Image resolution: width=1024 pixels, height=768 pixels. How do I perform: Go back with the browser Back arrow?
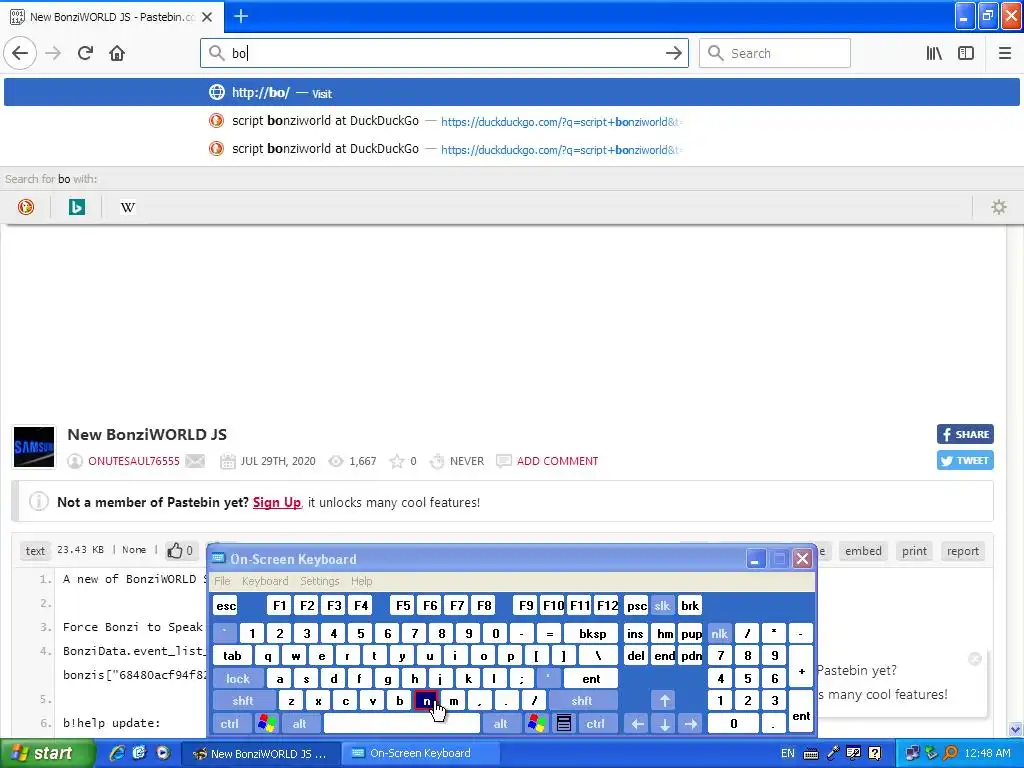coord(20,54)
